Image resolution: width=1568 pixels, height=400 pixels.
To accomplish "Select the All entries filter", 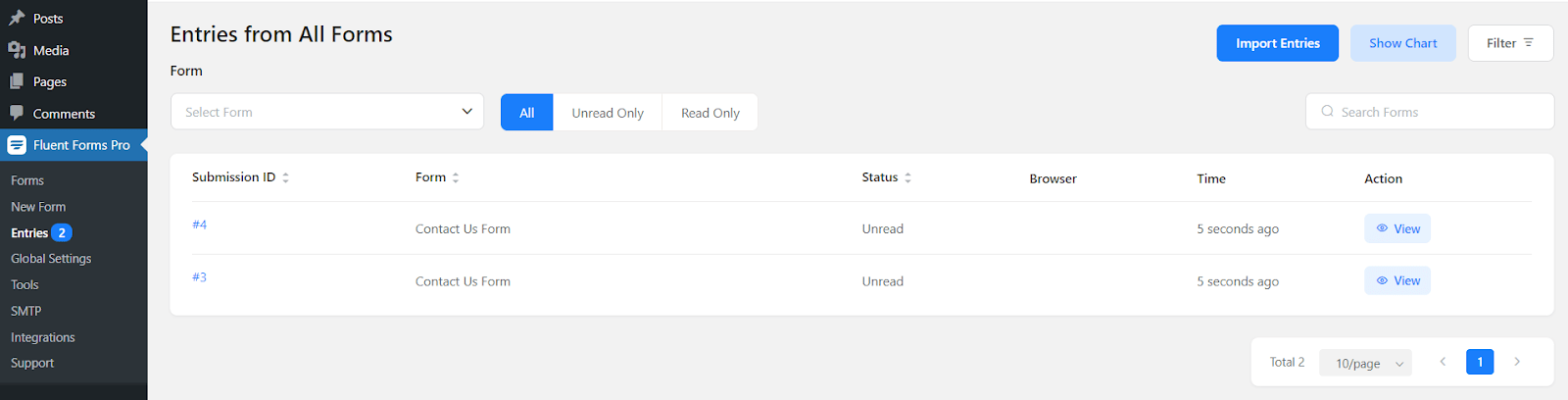I will click(x=526, y=113).
